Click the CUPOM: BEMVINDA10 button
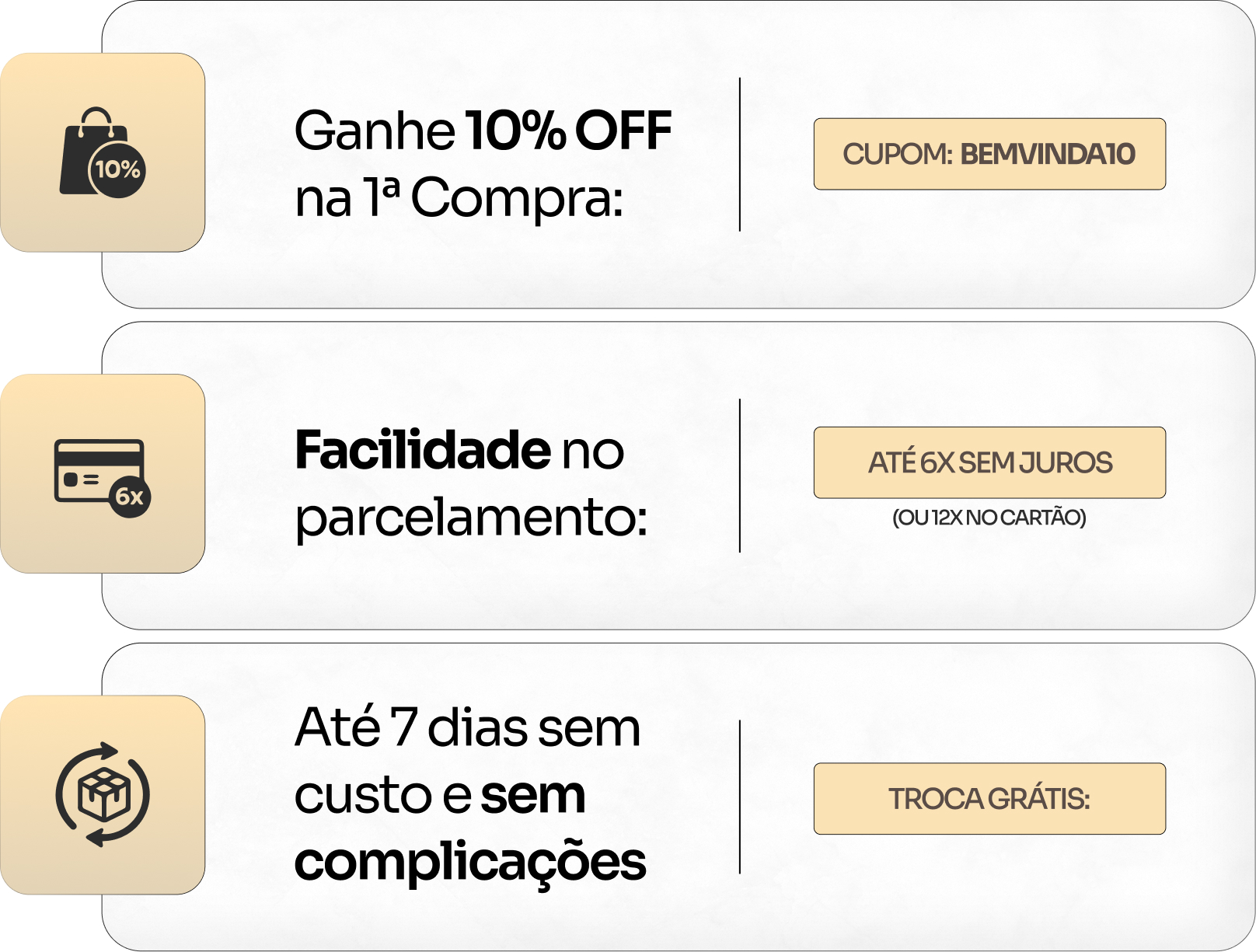1256x952 pixels. pyautogui.click(x=989, y=154)
